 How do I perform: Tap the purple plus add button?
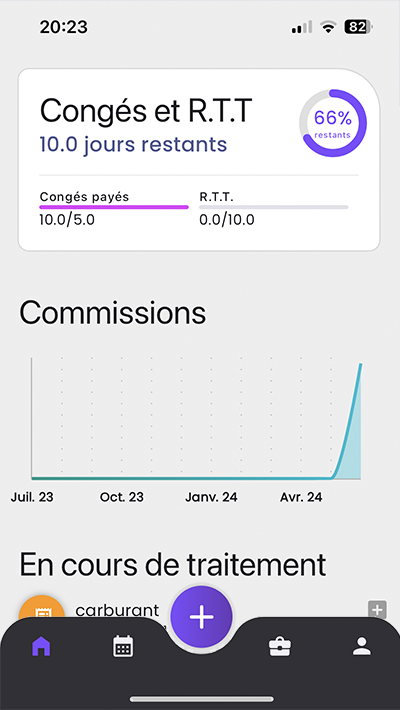pos(202,618)
